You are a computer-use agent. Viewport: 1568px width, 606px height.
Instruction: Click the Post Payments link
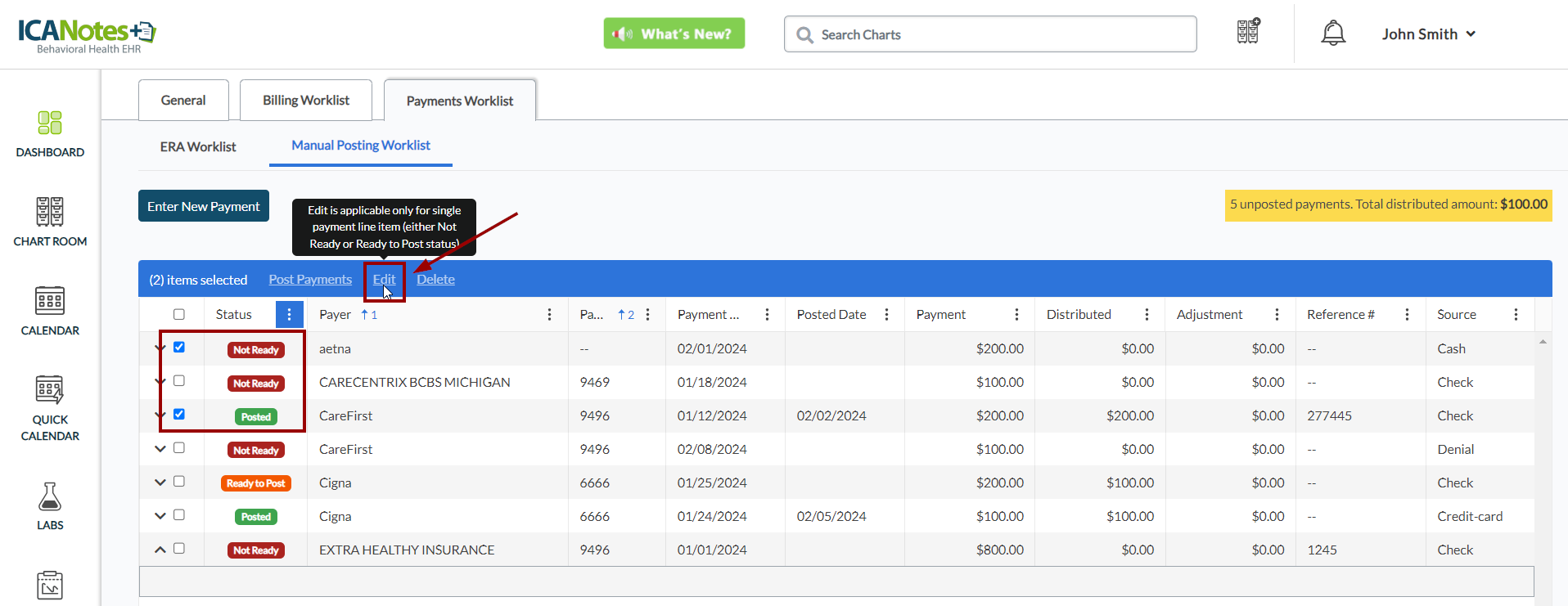[x=310, y=280]
